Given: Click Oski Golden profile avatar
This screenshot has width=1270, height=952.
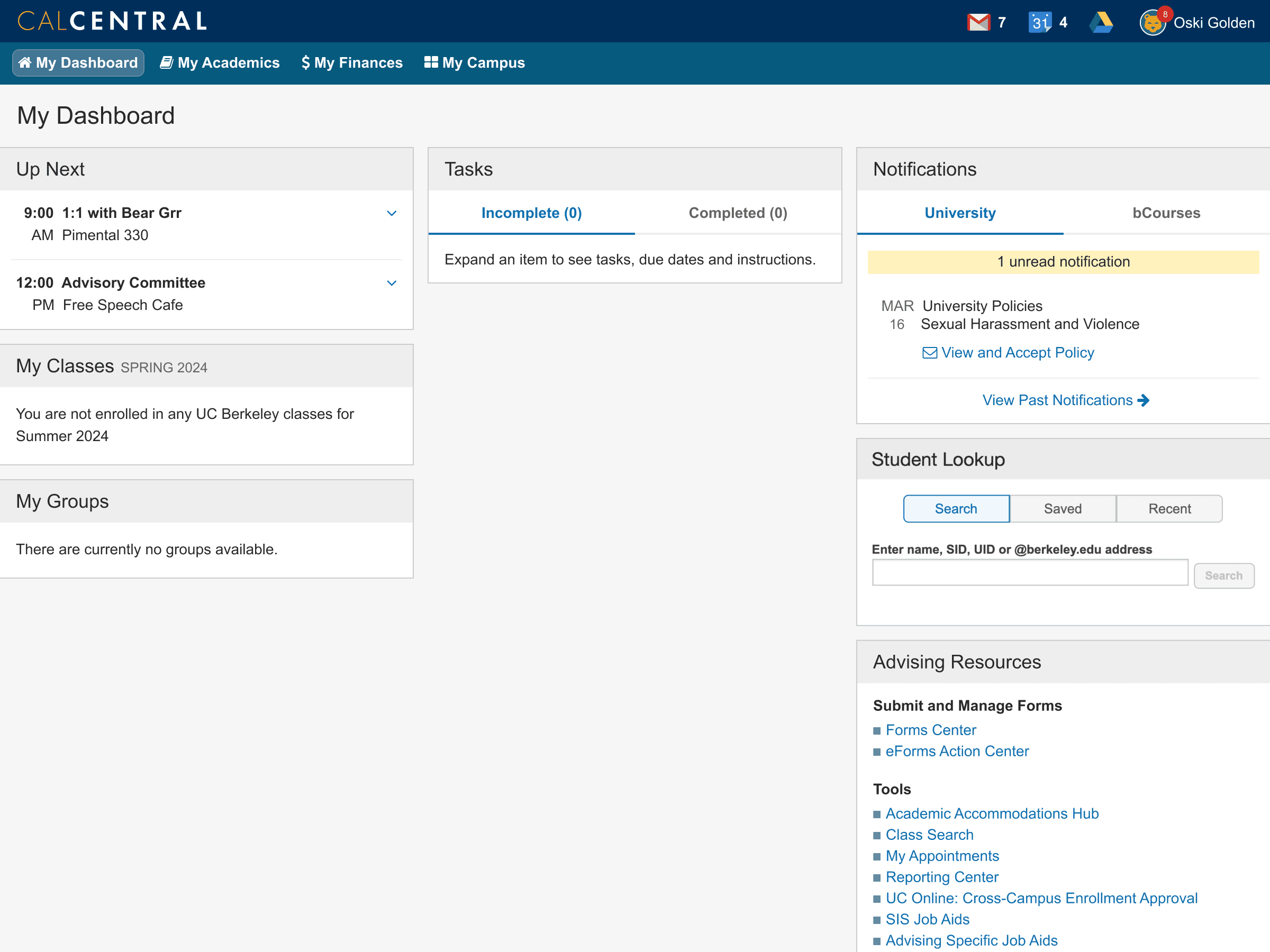Looking at the screenshot, I should (x=1153, y=23).
